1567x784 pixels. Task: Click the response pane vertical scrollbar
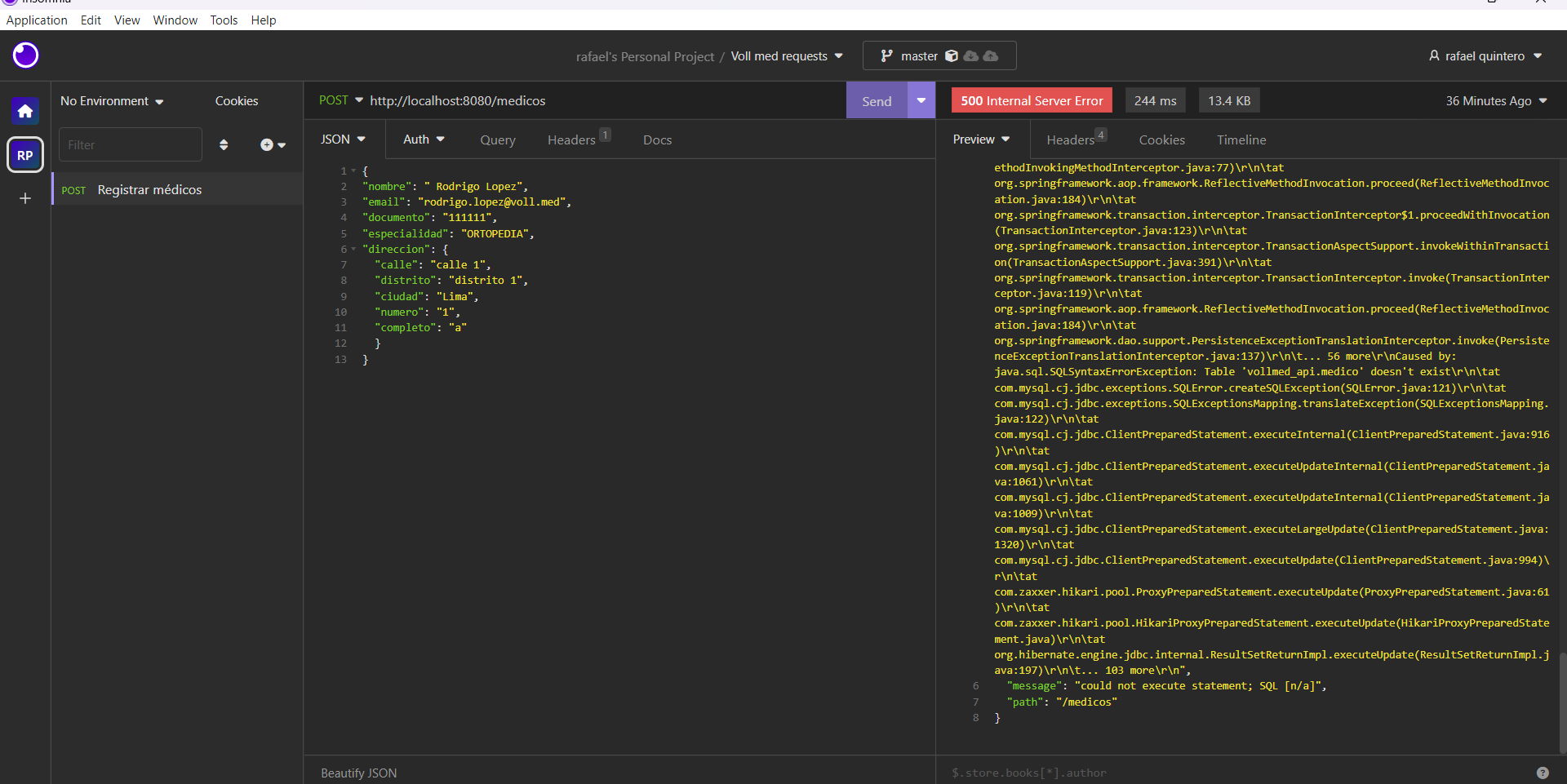1562,702
